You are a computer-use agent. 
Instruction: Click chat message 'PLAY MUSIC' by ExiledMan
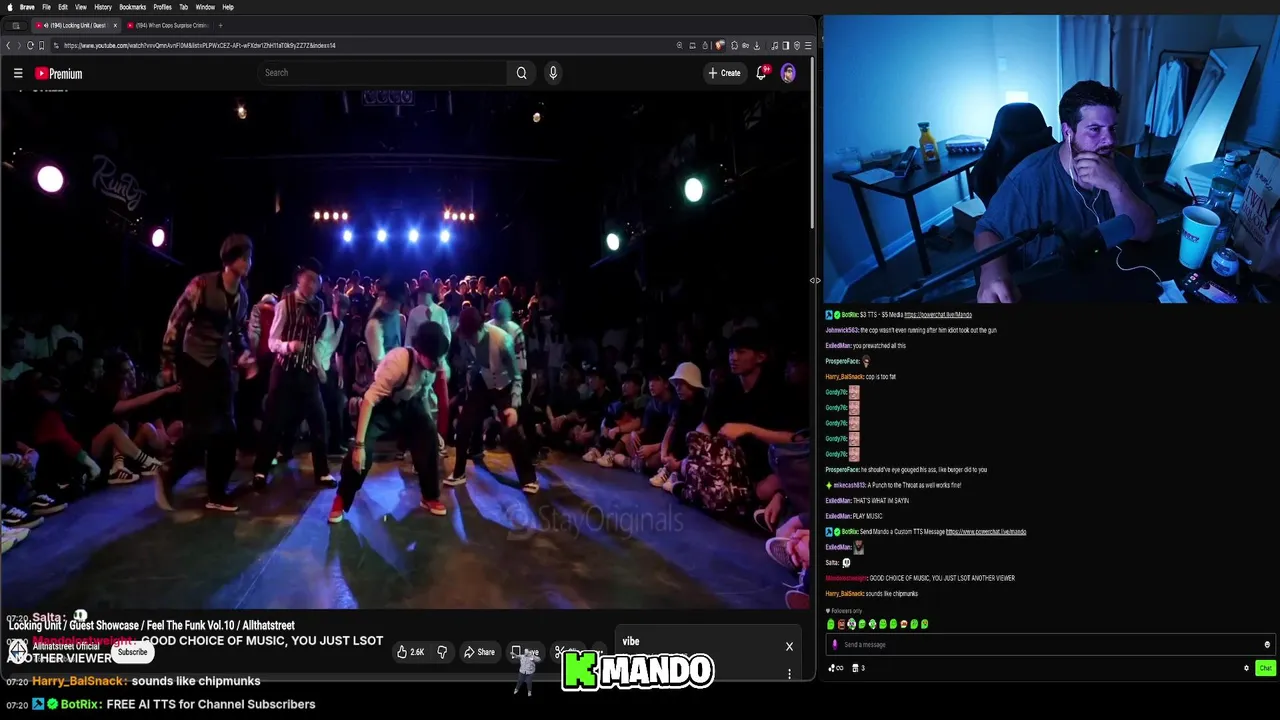pos(867,516)
